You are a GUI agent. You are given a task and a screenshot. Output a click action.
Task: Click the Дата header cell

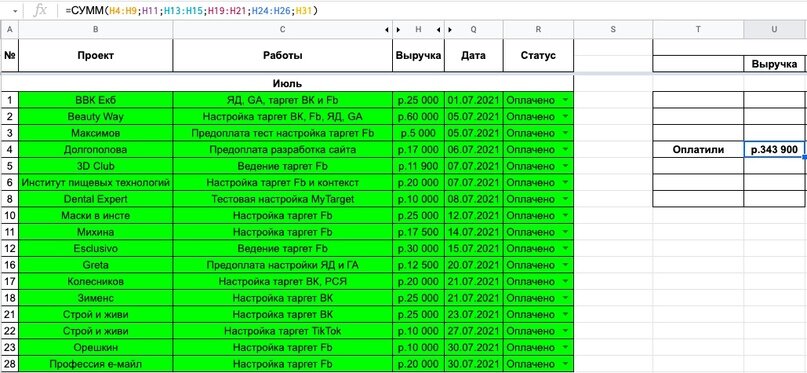coord(473,56)
